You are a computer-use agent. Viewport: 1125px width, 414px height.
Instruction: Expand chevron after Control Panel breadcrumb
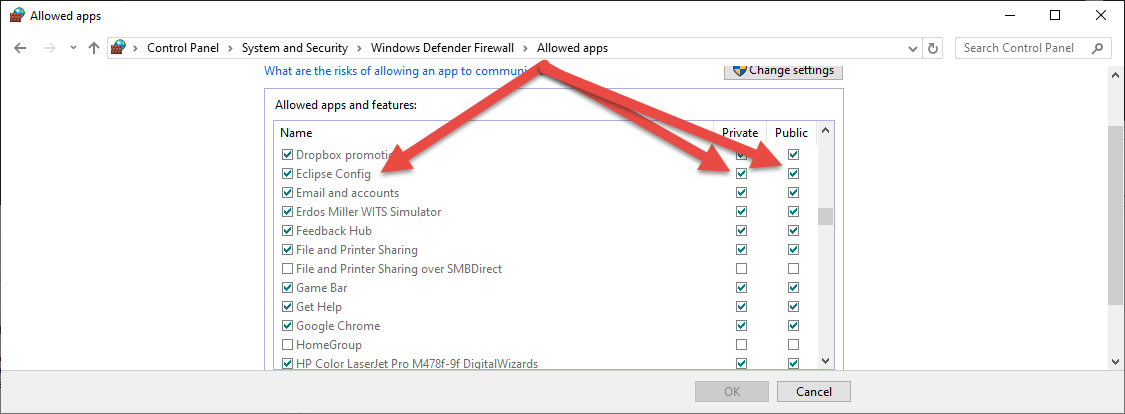pyautogui.click(x=231, y=48)
